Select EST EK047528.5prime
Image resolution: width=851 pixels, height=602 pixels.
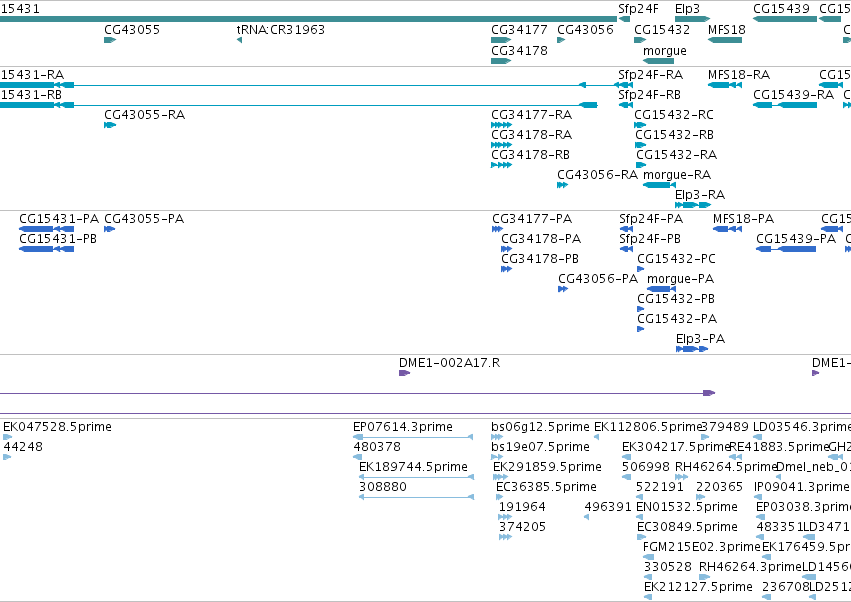tap(57, 427)
